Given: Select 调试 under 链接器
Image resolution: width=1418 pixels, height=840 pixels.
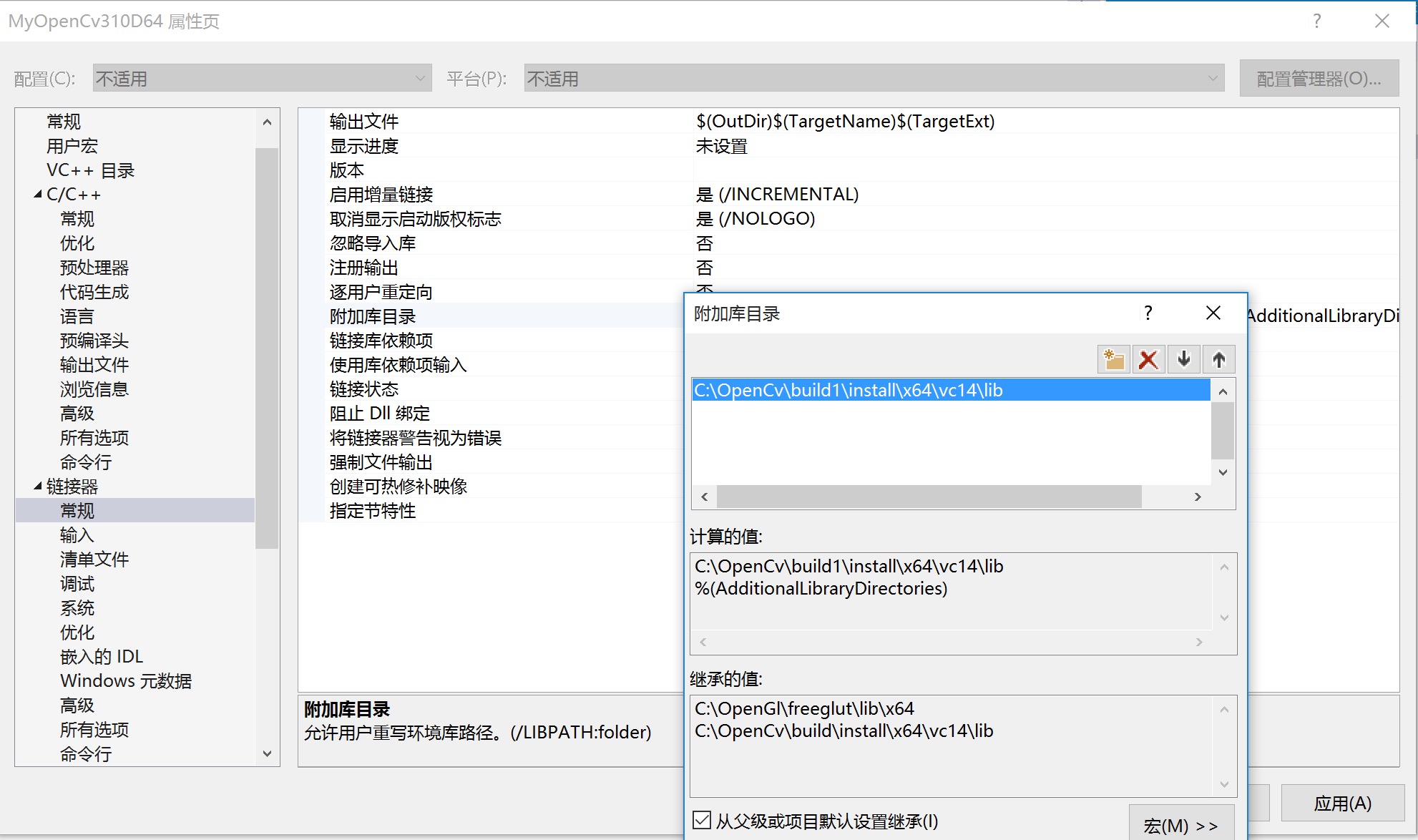Looking at the screenshot, I should [77, 584].
